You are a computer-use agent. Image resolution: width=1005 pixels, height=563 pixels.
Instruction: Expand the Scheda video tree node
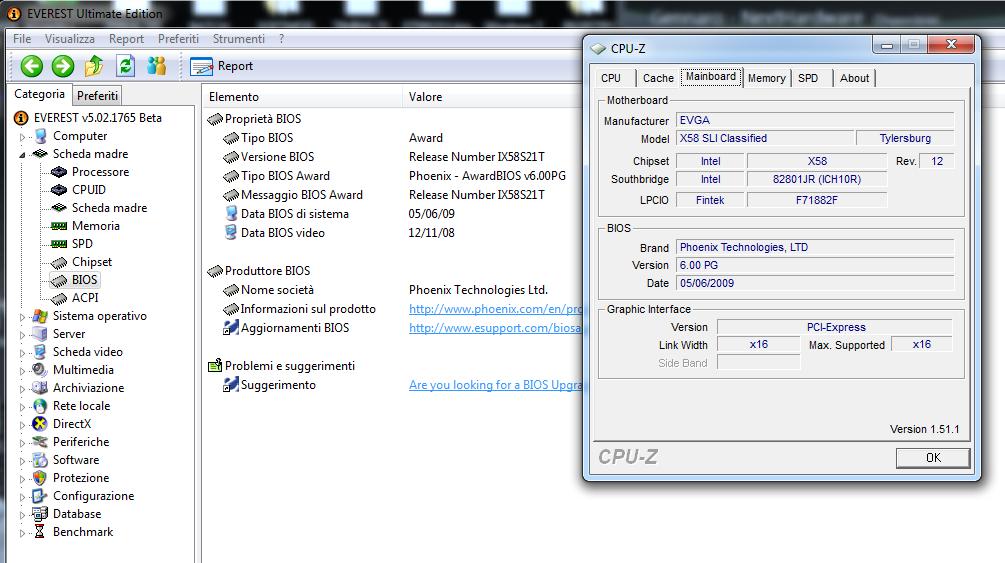click(22, 353)
